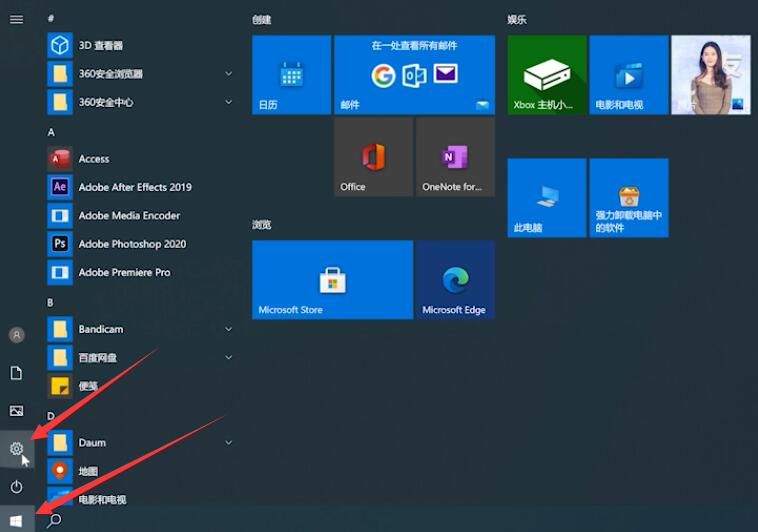Image resolution: width=758 pixels, height=532 pixels.
Task: Open the 日历 calendar tile
Action: (292, 74)
